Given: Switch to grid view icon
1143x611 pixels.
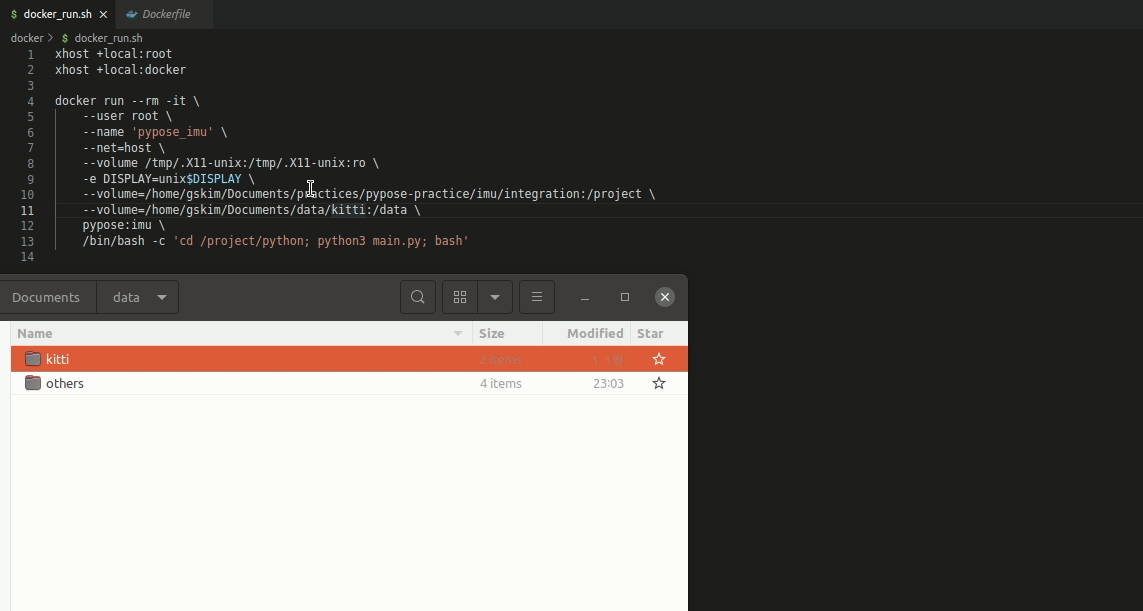Looking at the screenshot, I should pyautogui.click(x=460, y=297).
